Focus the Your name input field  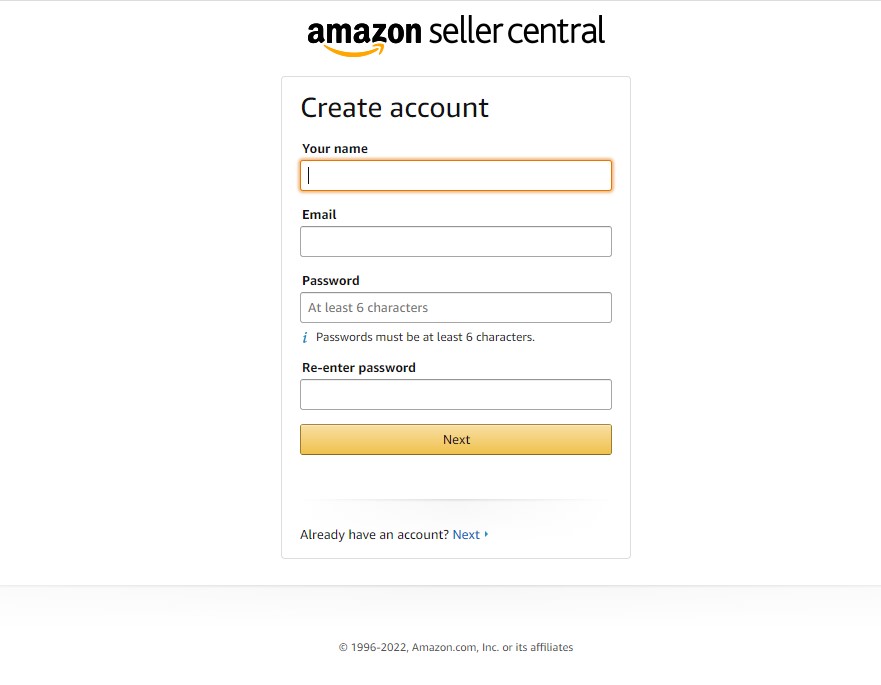click(x=455, y=175)
